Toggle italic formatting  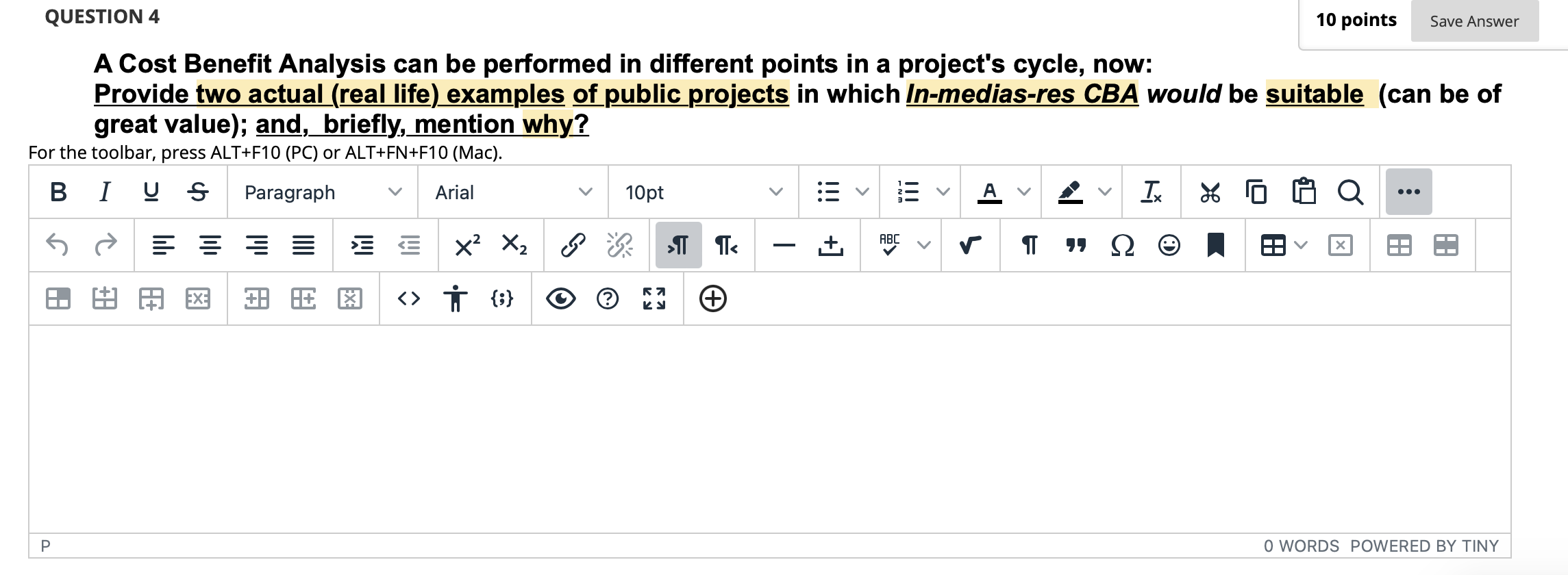(x=105, y=192)
